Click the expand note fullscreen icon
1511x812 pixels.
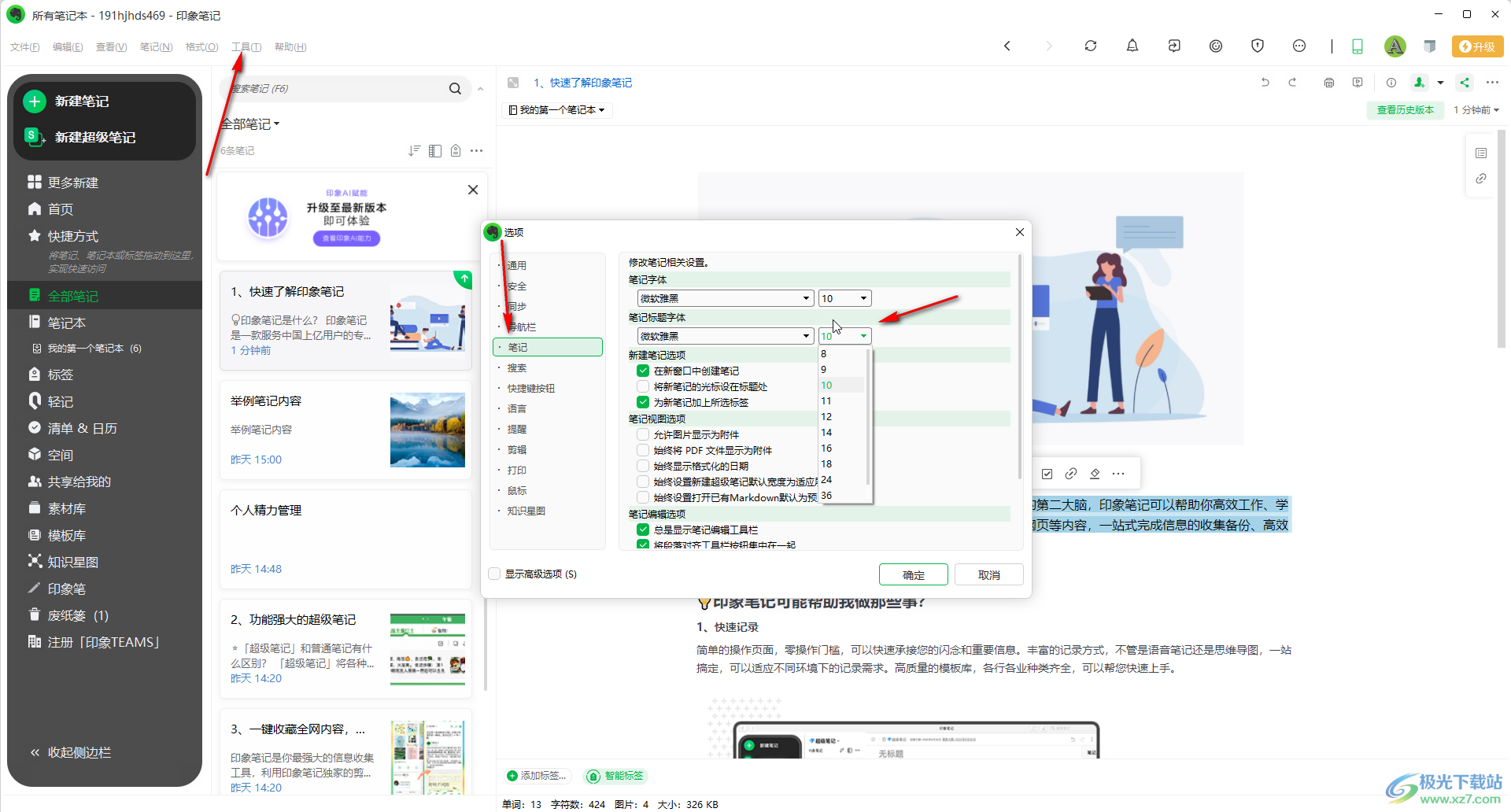click(513, 83)
